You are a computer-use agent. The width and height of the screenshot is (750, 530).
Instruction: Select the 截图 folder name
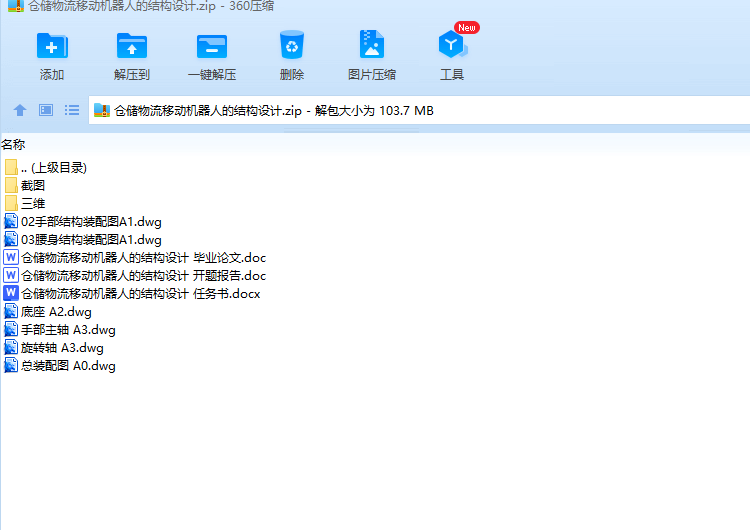[x=33, y=185]
